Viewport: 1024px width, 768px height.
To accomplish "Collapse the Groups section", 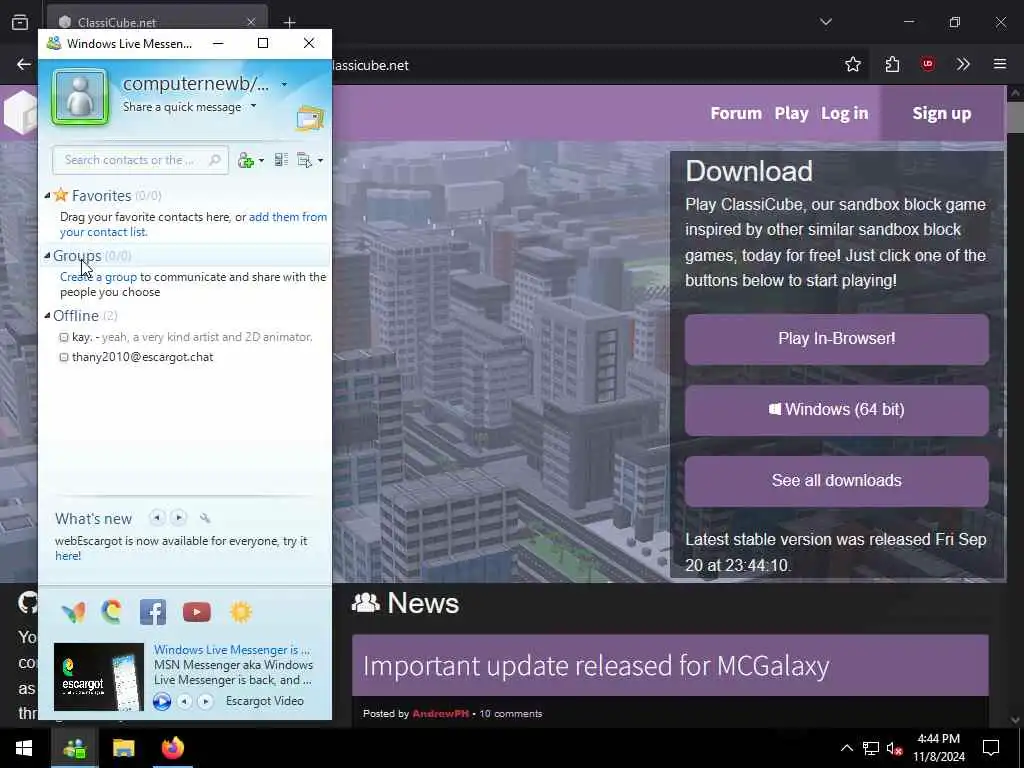I will [47, 255].
